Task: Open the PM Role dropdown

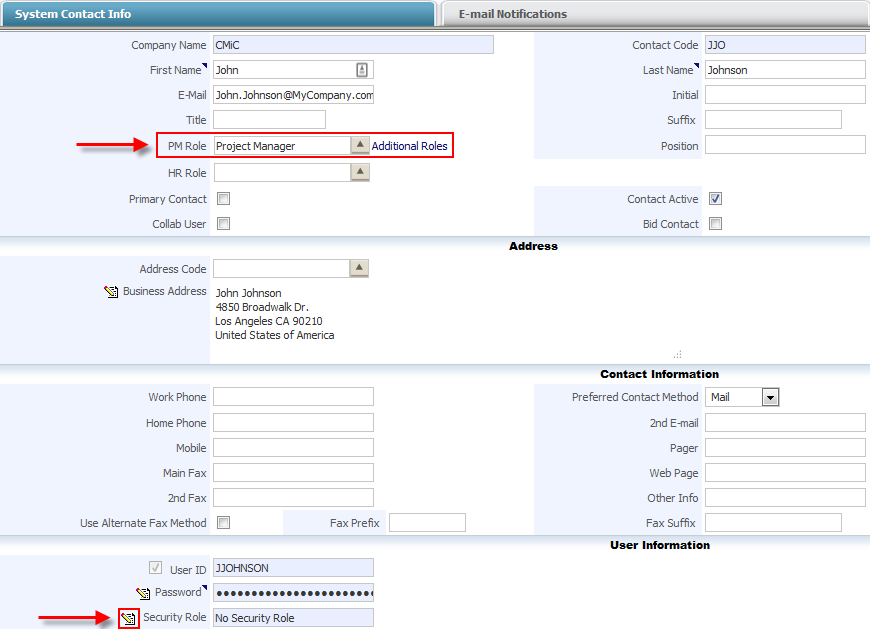Action: click(x=361, y=145)
